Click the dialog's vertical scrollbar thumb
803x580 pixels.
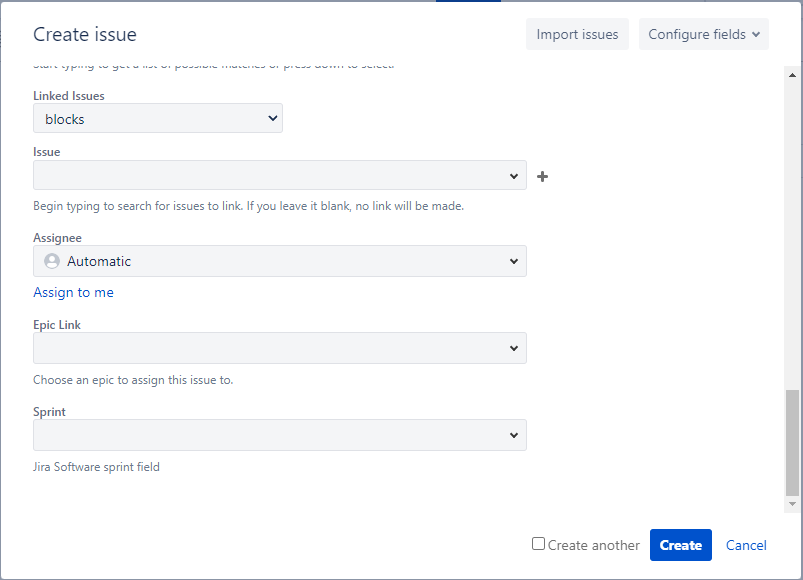[792, 443]
